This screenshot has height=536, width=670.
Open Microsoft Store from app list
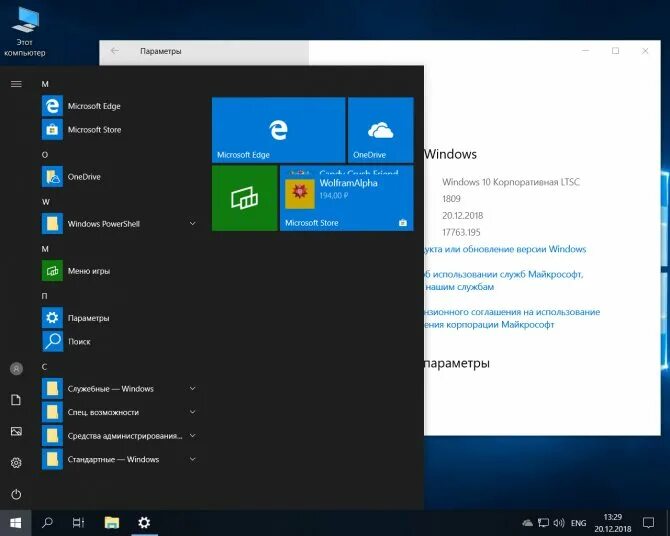tap(120, 130)
